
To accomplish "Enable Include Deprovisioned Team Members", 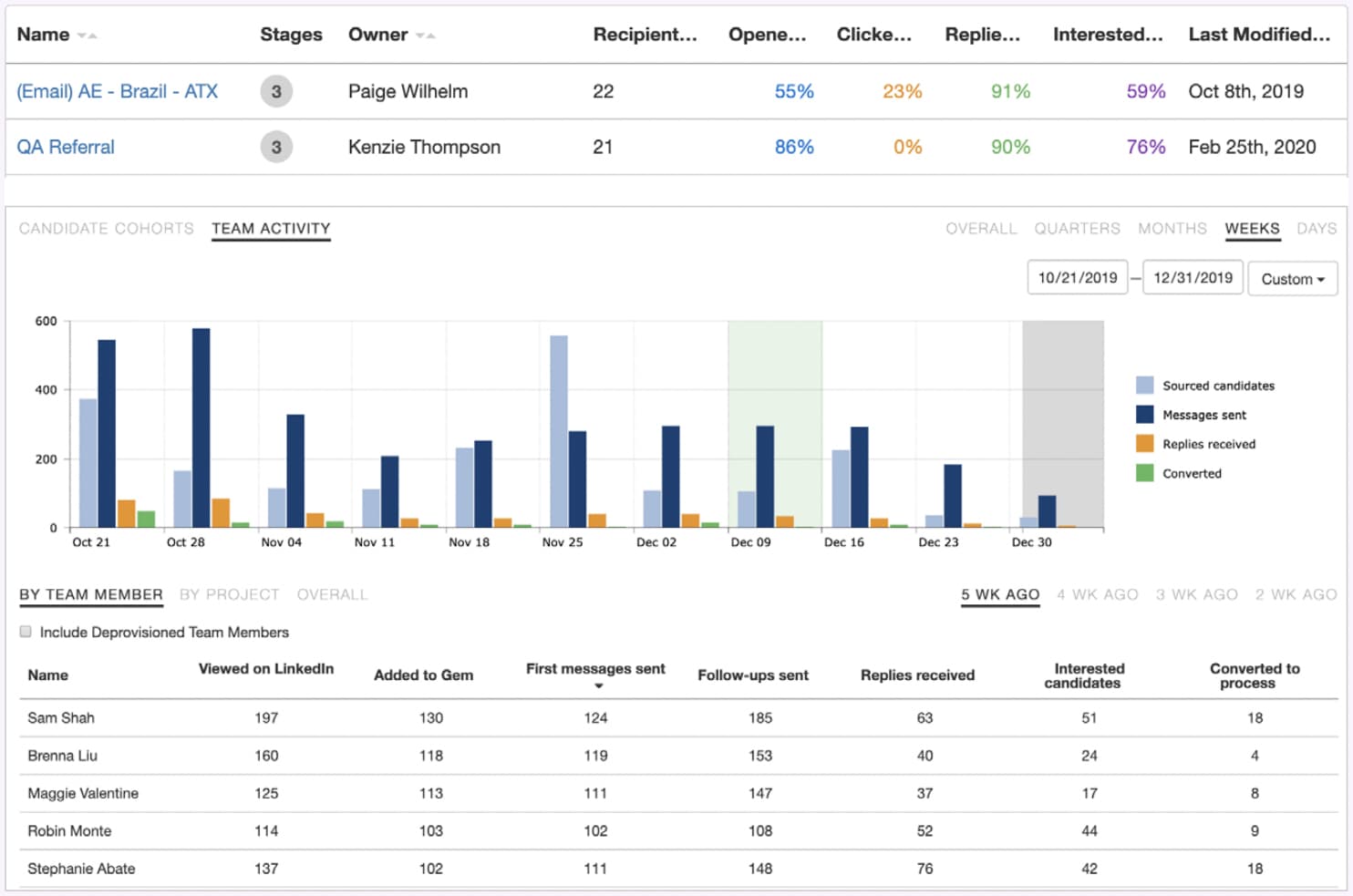I will pos(26,631).
